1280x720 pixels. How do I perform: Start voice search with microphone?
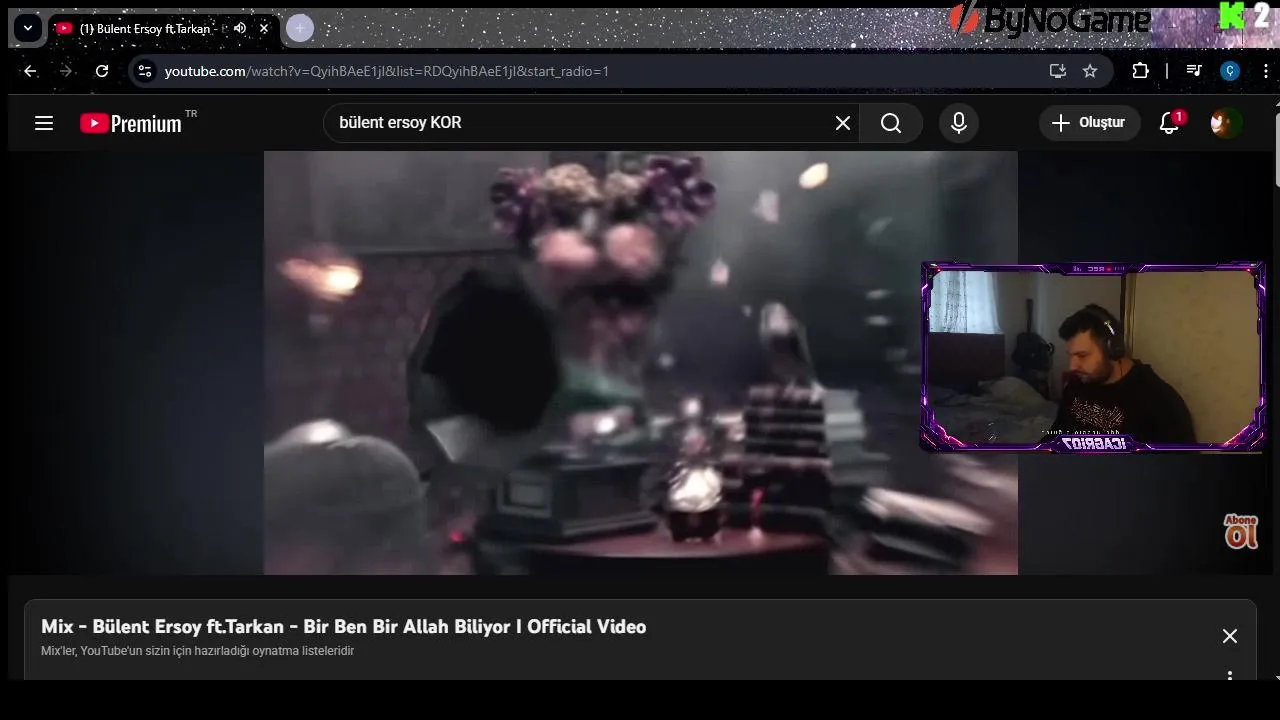click(x=959, y=123)
